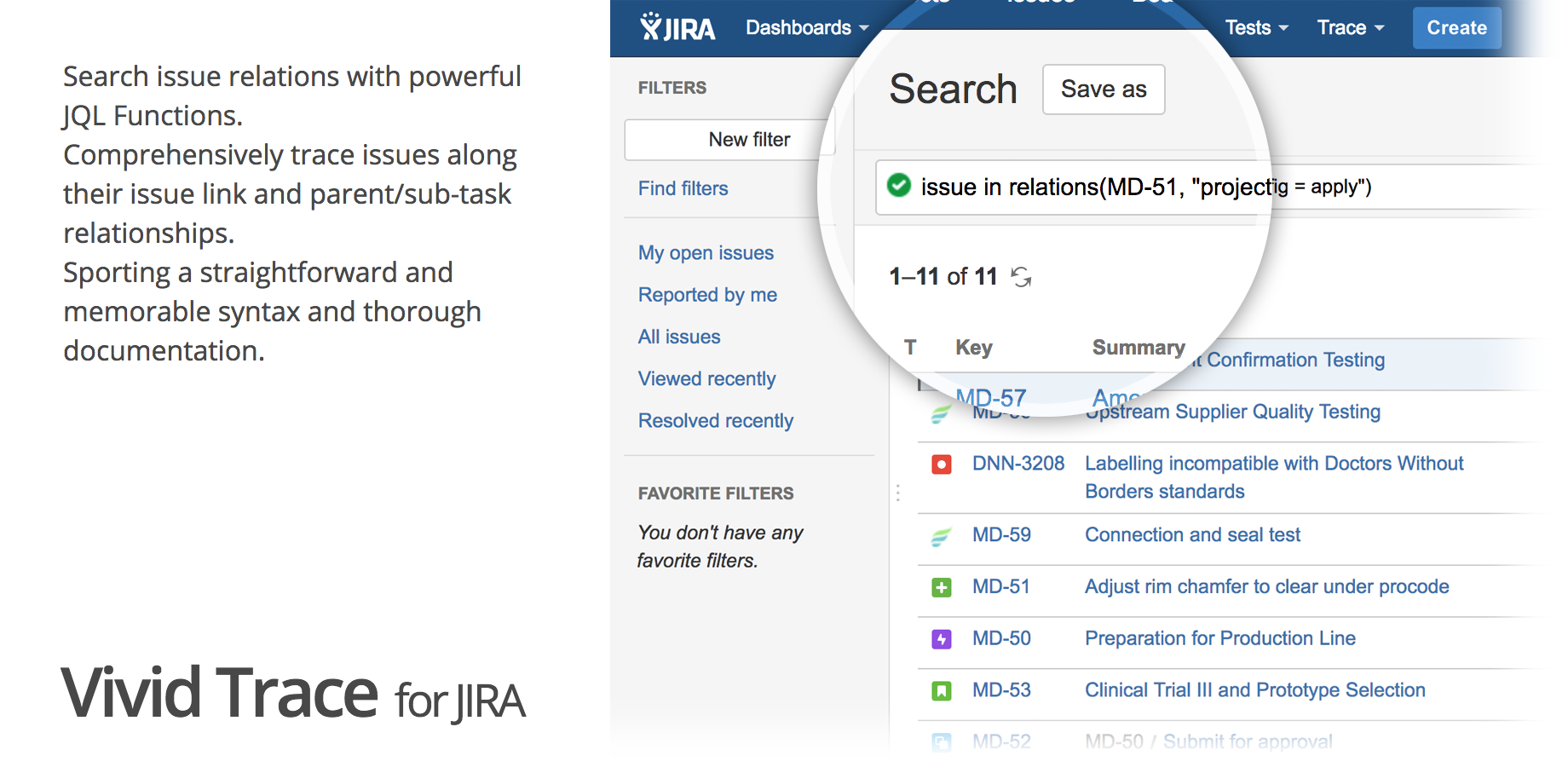Open the Find filters link
1568x767 pixels.
click(683, 188)
